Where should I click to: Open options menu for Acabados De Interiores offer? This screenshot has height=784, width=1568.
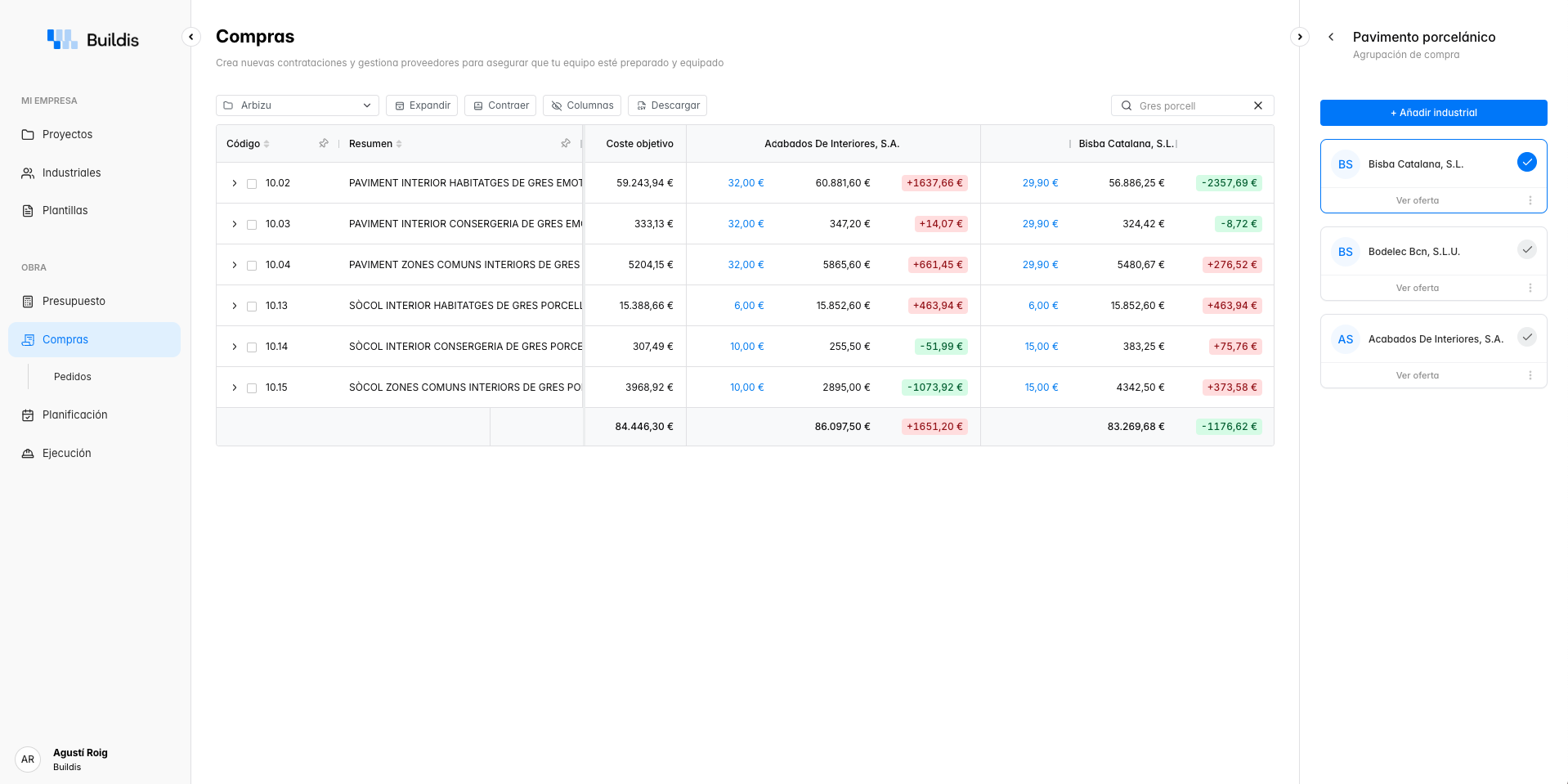1530,375
